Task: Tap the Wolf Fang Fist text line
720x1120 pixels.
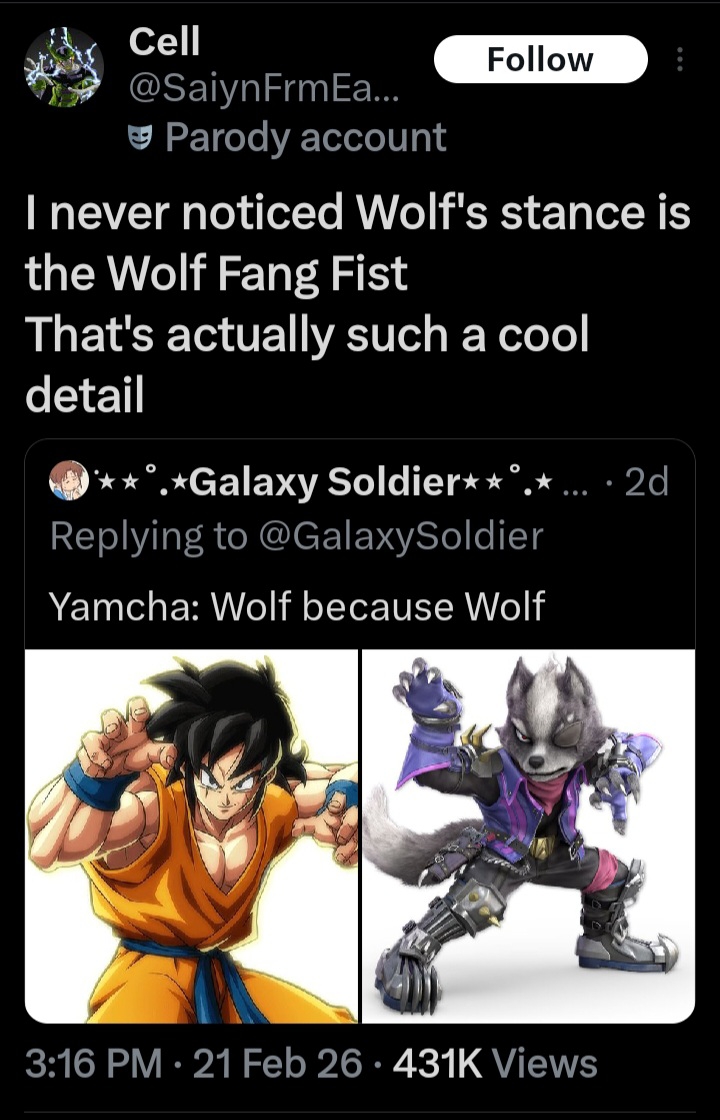Action: tap(216, 273)
